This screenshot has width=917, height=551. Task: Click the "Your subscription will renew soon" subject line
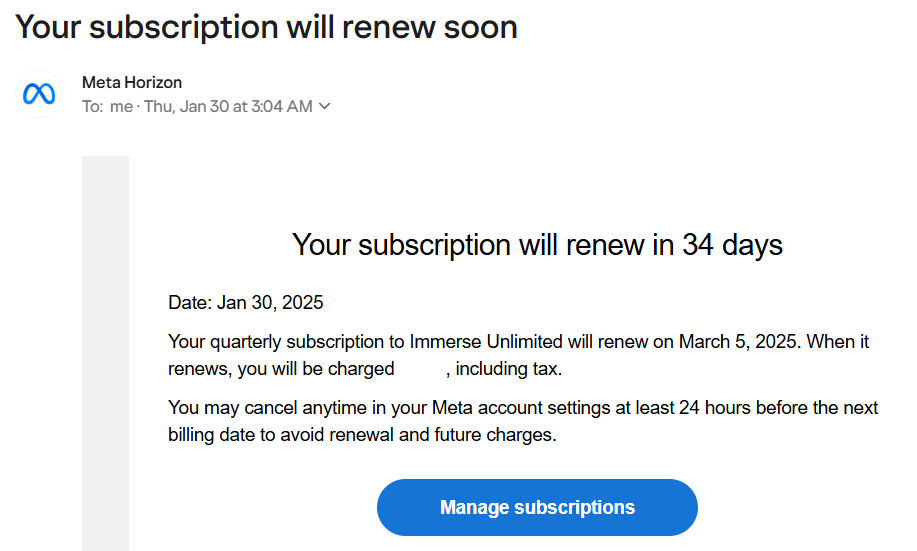tap(266, 27)
